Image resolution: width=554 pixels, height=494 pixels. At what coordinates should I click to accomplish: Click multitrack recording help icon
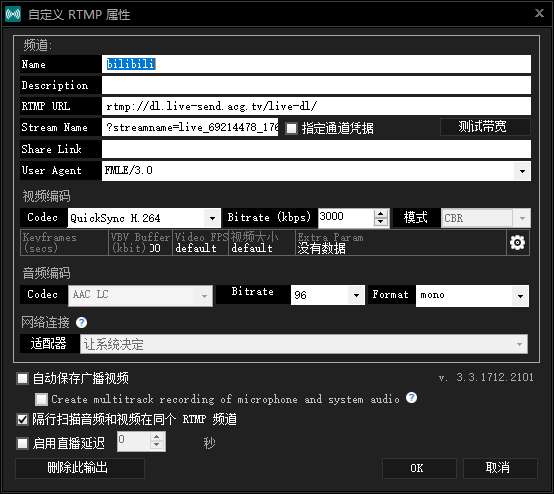411,398
